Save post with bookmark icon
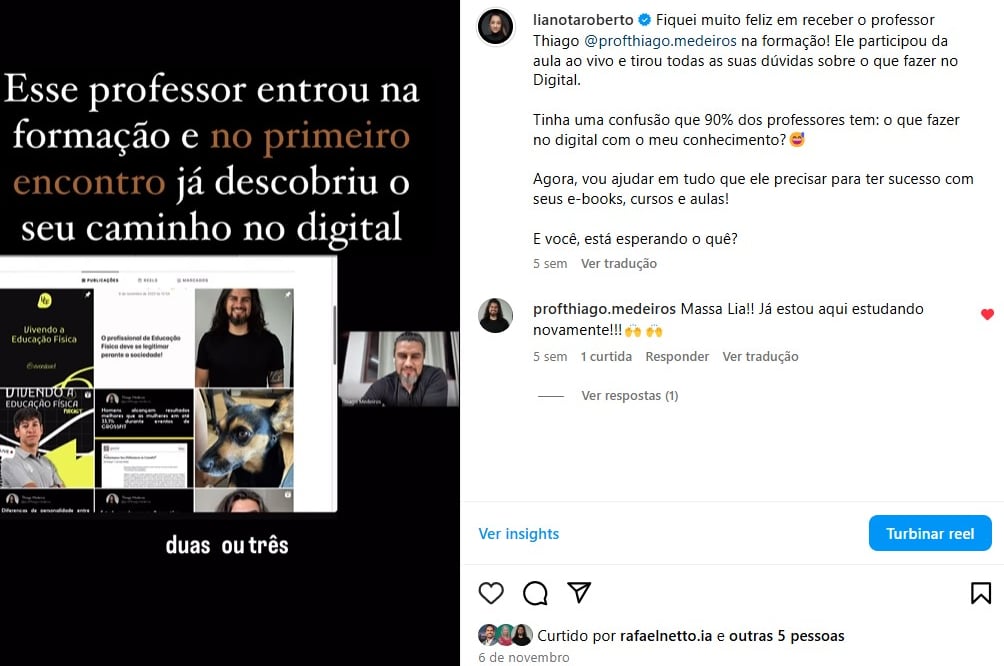Screen dimensions: 1004x666 [x=980, y=593]
